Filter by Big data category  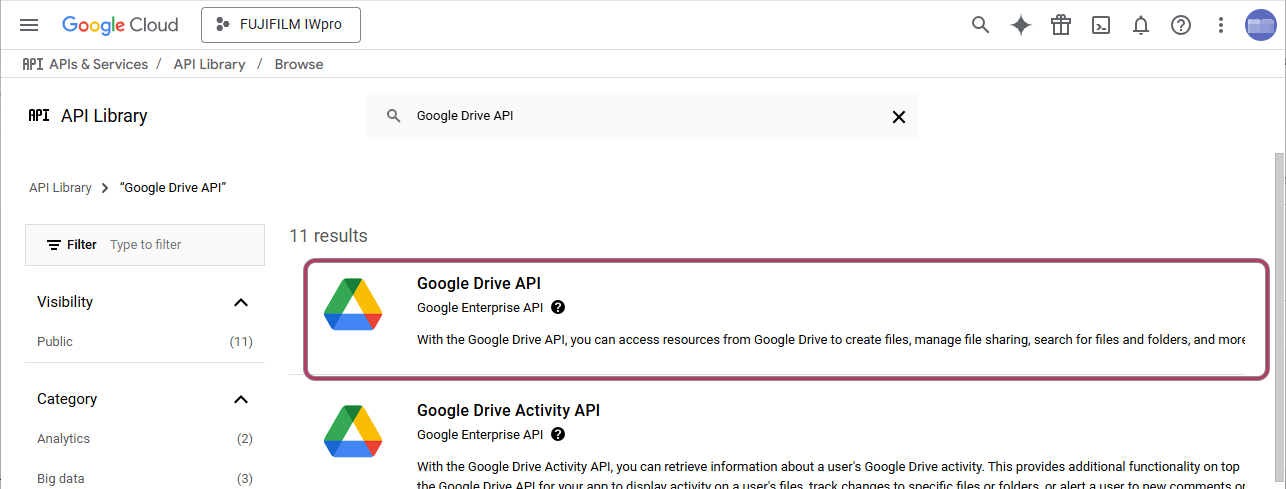[60, 478]
